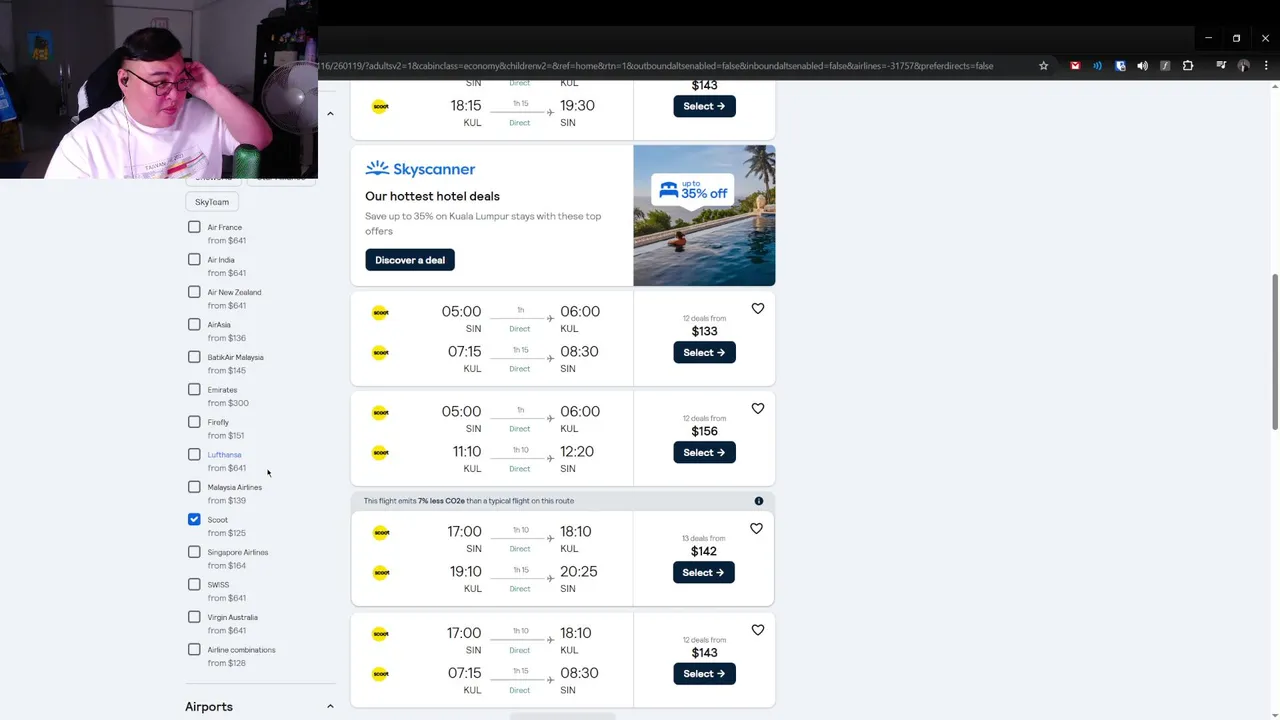Favorite the bottom $143 flight with the heart
Screen dimensions: 1280x720
[x=758, y=630]
